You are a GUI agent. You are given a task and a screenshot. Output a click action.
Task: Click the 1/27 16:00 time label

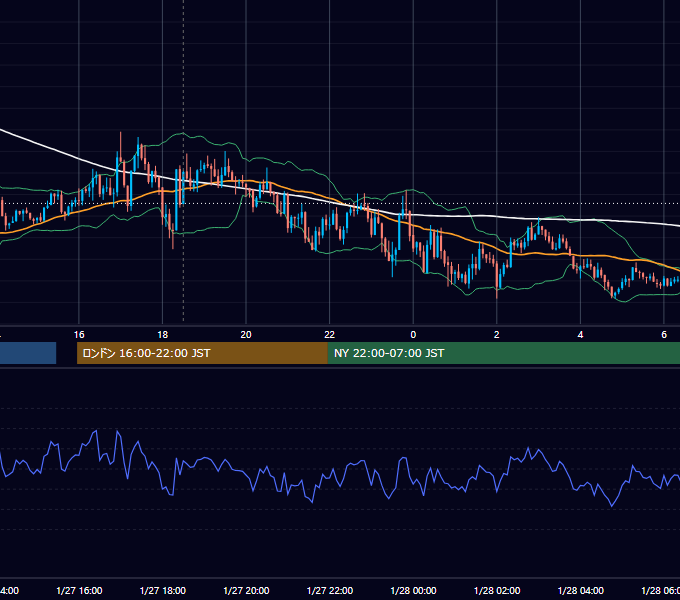(x=79, y=590)
